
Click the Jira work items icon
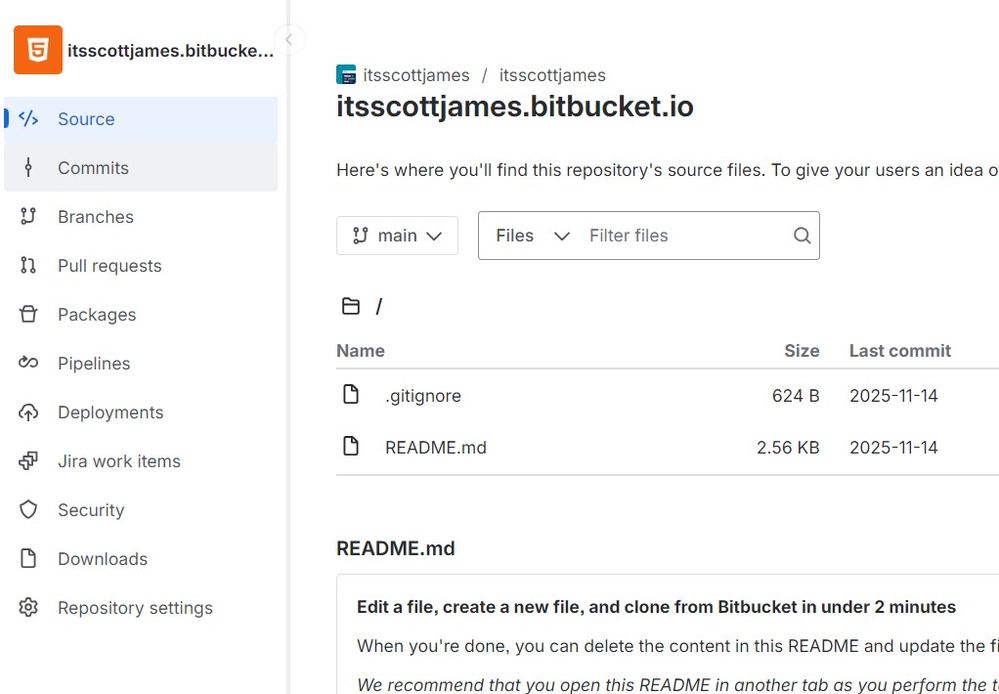tap(28, 461)
